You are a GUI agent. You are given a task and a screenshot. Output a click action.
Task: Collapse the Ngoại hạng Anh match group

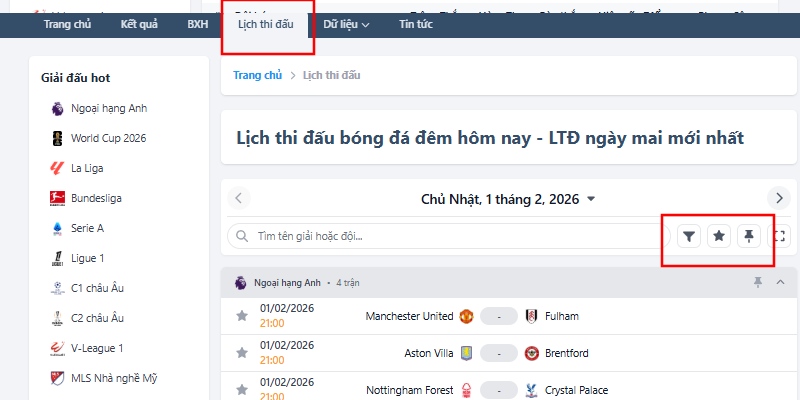[x=780, y=282]
